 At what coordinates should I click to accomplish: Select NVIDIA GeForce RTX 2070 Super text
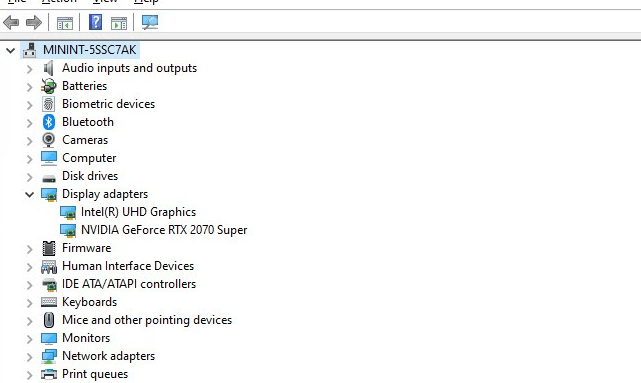164,230
